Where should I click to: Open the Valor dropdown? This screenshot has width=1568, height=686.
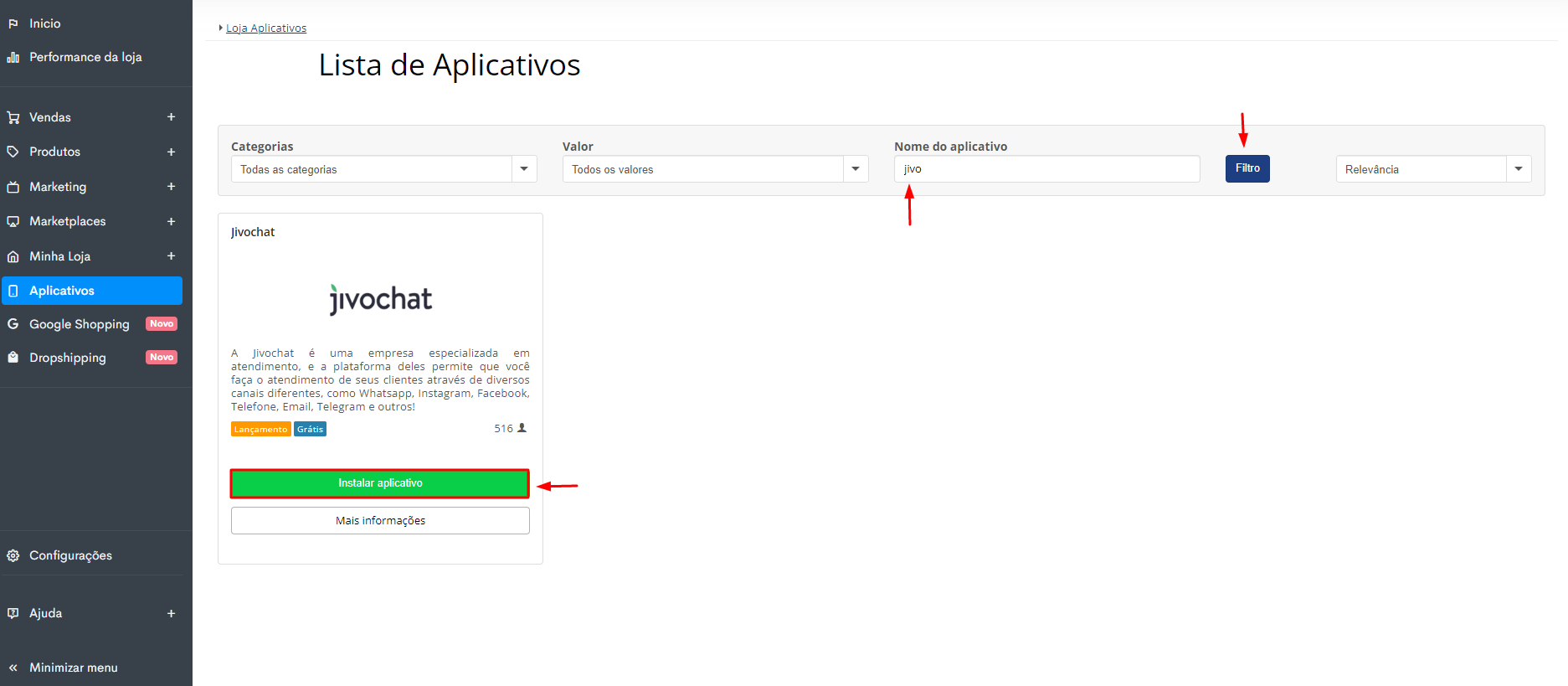click(715, 169)
